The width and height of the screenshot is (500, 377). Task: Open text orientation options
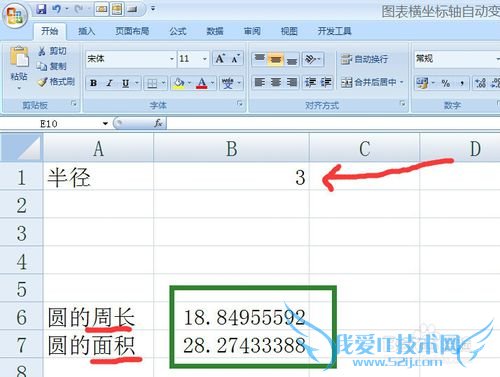pyautogui.click(x=313, y=59)
